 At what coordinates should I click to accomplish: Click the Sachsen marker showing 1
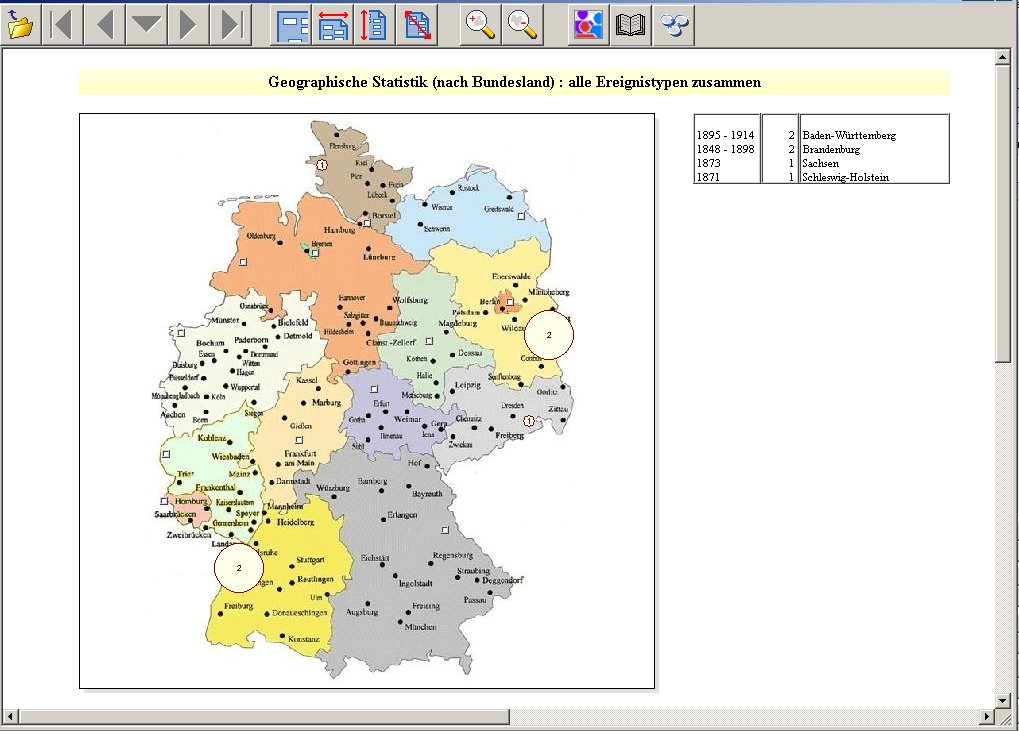click(529, 421)
